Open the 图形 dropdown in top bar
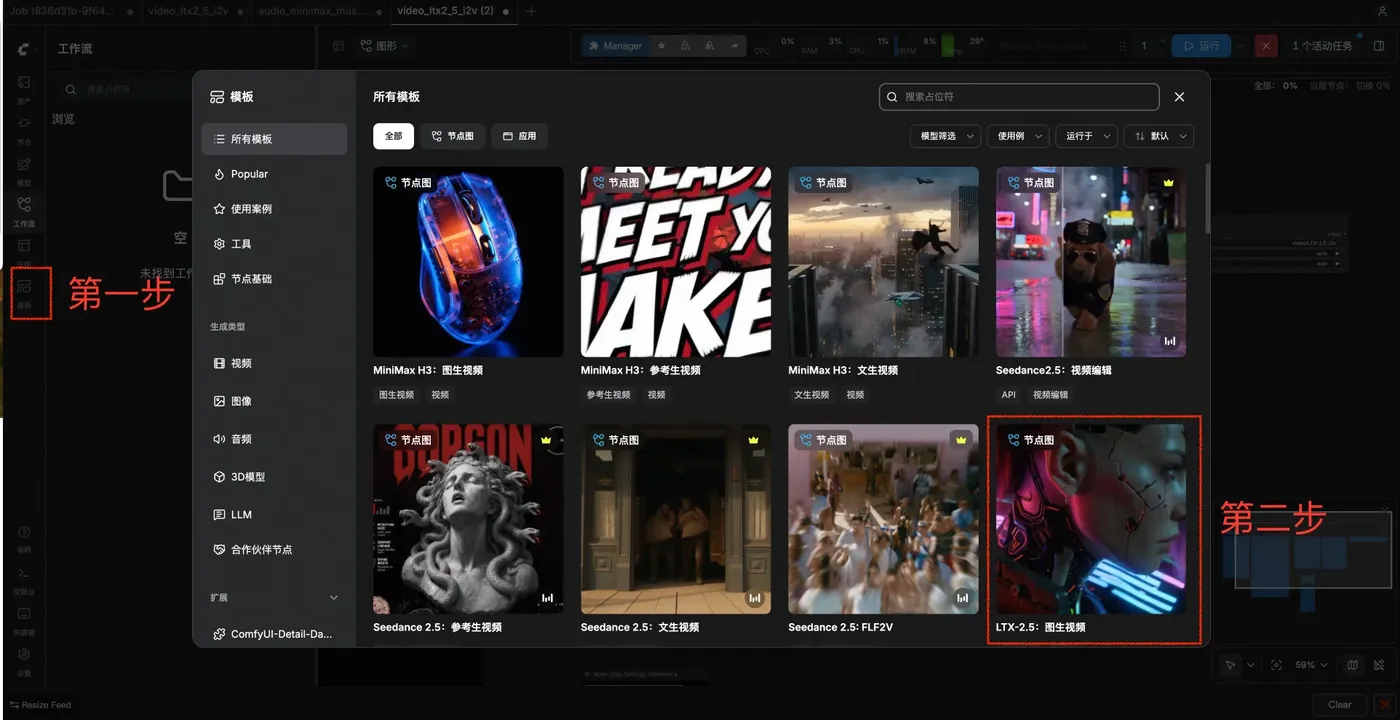1400x720 pixels. pyautogui.click(x=384, y=46)
